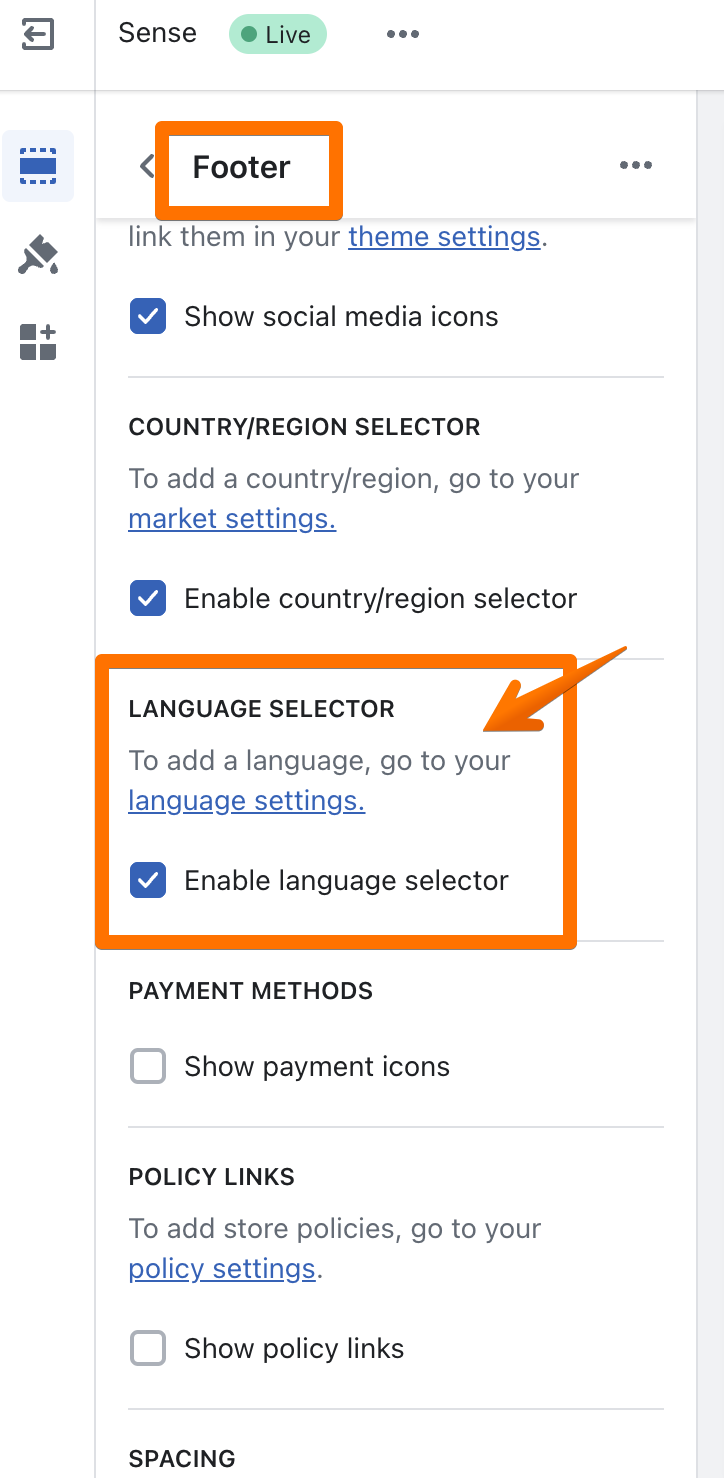
Task: Click the exit editor icon
Action: point(37,35)
